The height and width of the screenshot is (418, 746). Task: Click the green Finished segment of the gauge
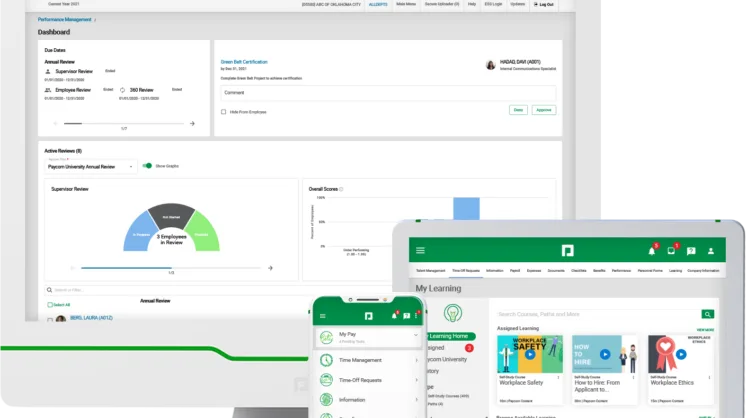pyautogui.click(x=202, y=232)
